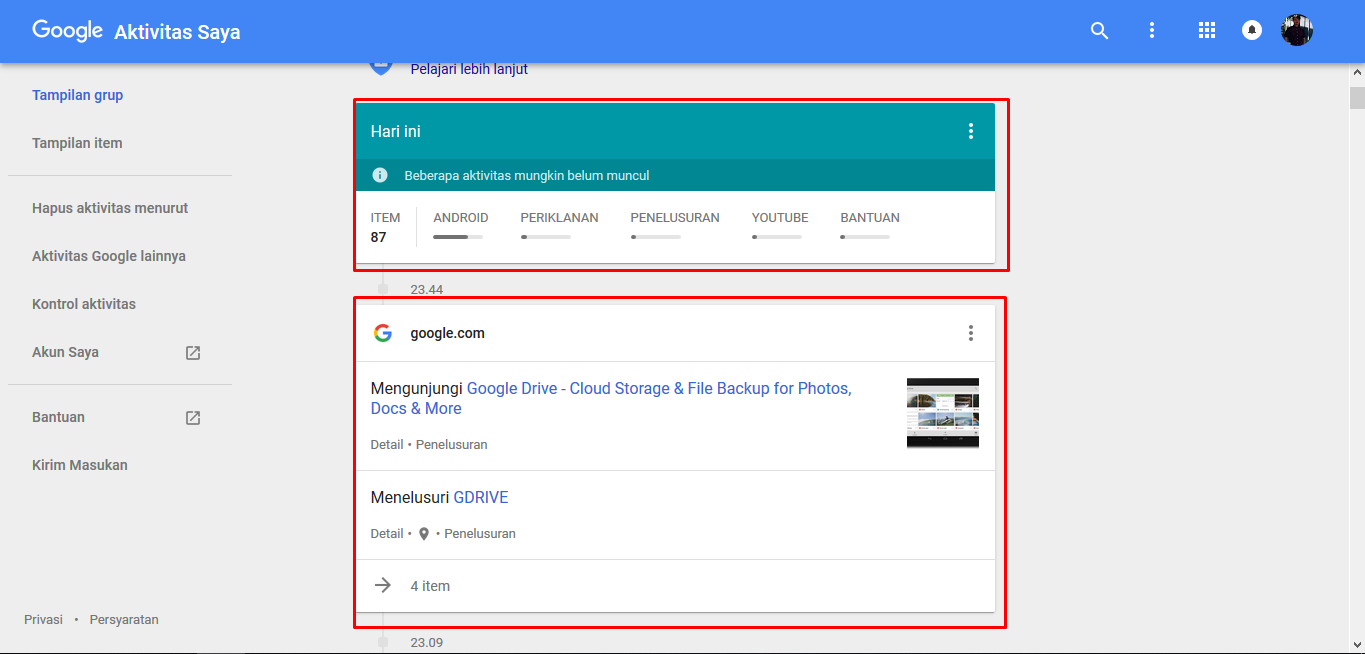Open the Privasi link

coord(43,620)
